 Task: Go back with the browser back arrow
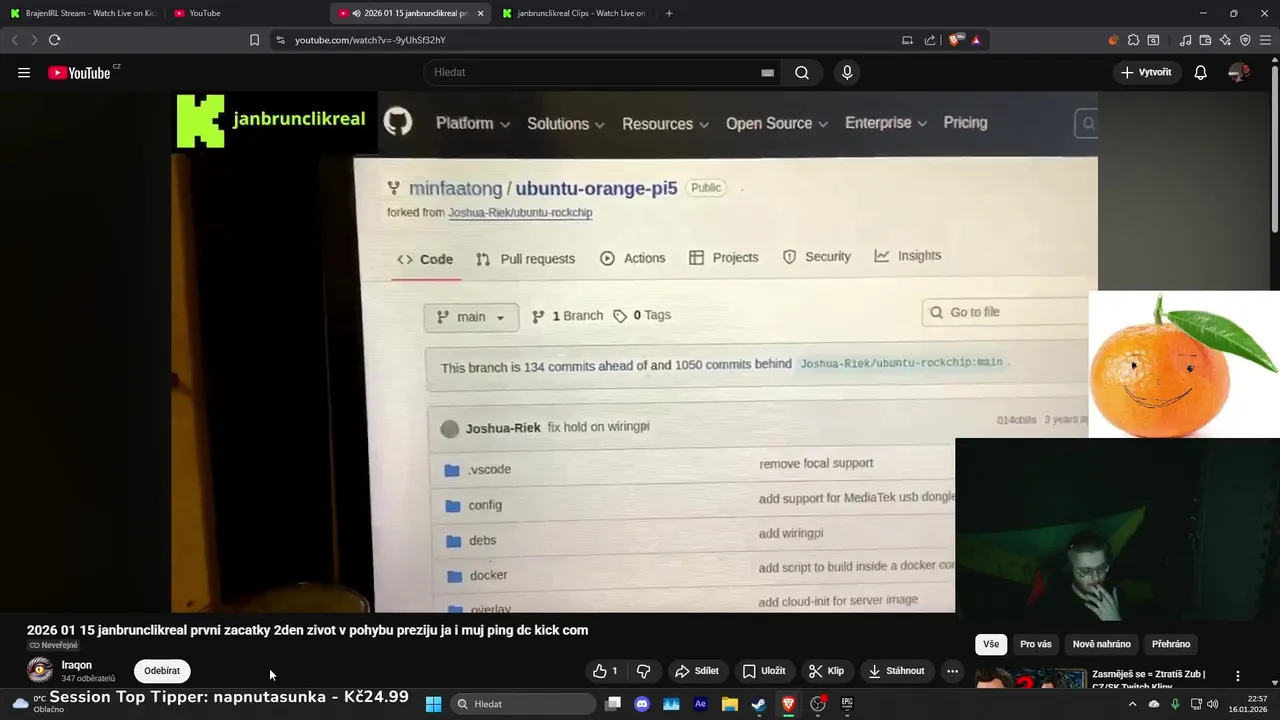click(14, 40)
